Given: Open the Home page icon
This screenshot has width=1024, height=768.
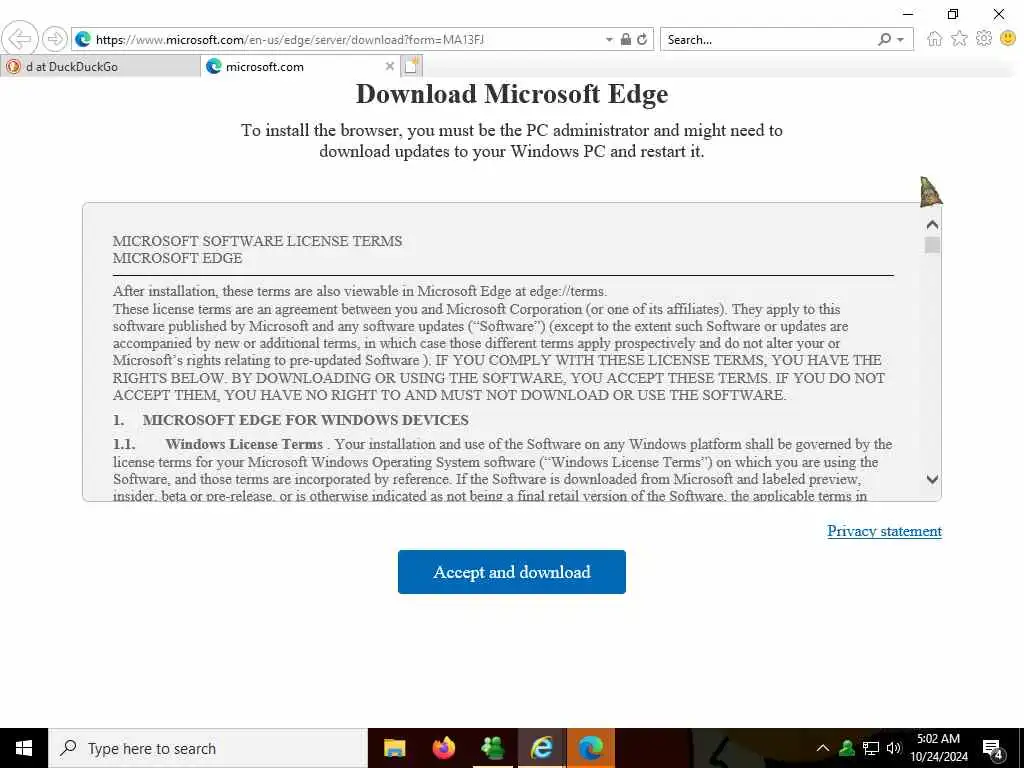Looking at the screenshot, I should 935,39.
